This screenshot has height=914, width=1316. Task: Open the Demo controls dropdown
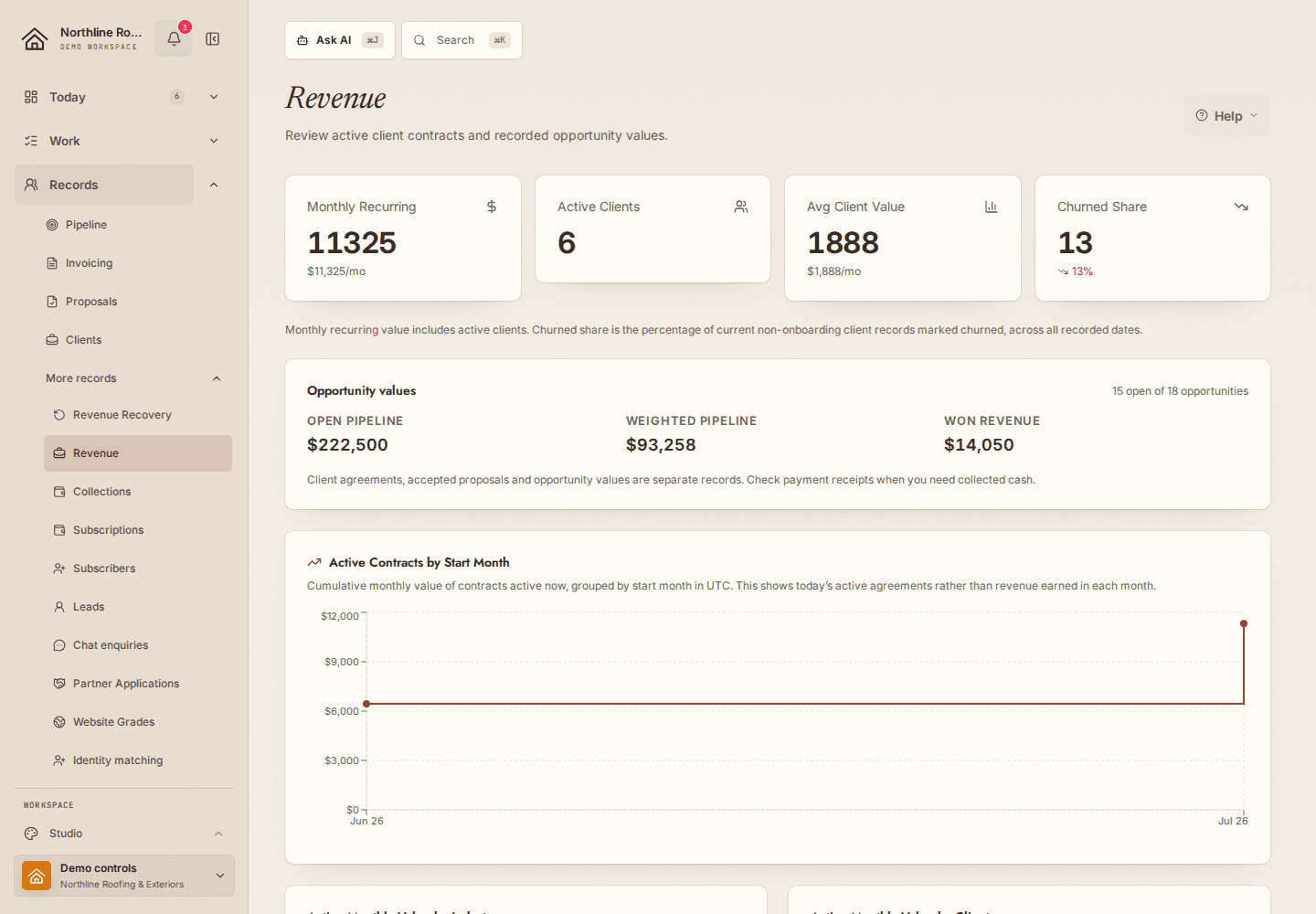tap(124, 876)
